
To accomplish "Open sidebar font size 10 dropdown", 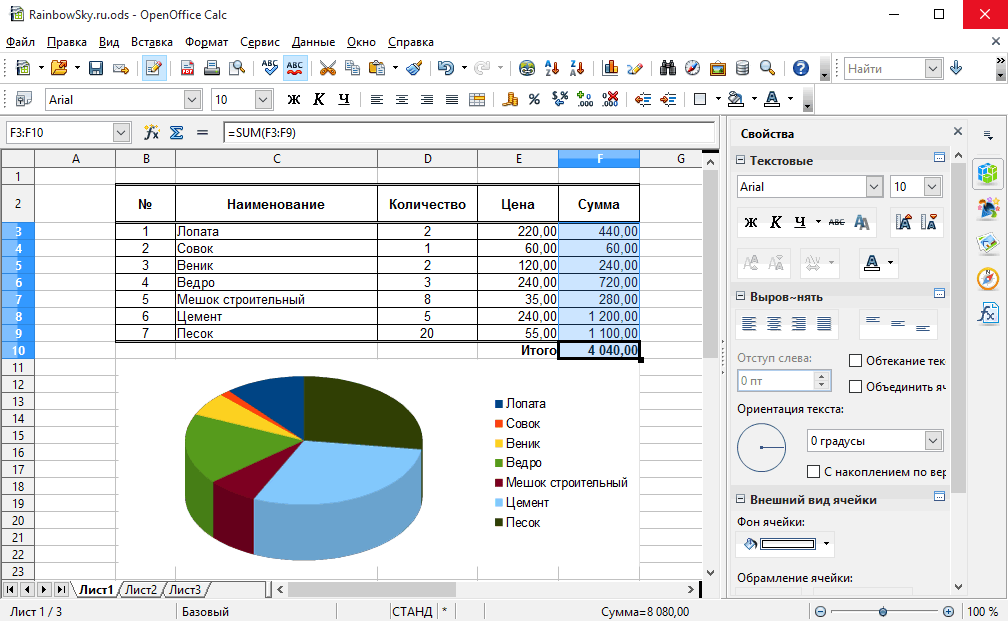I will tap(933, 186).
